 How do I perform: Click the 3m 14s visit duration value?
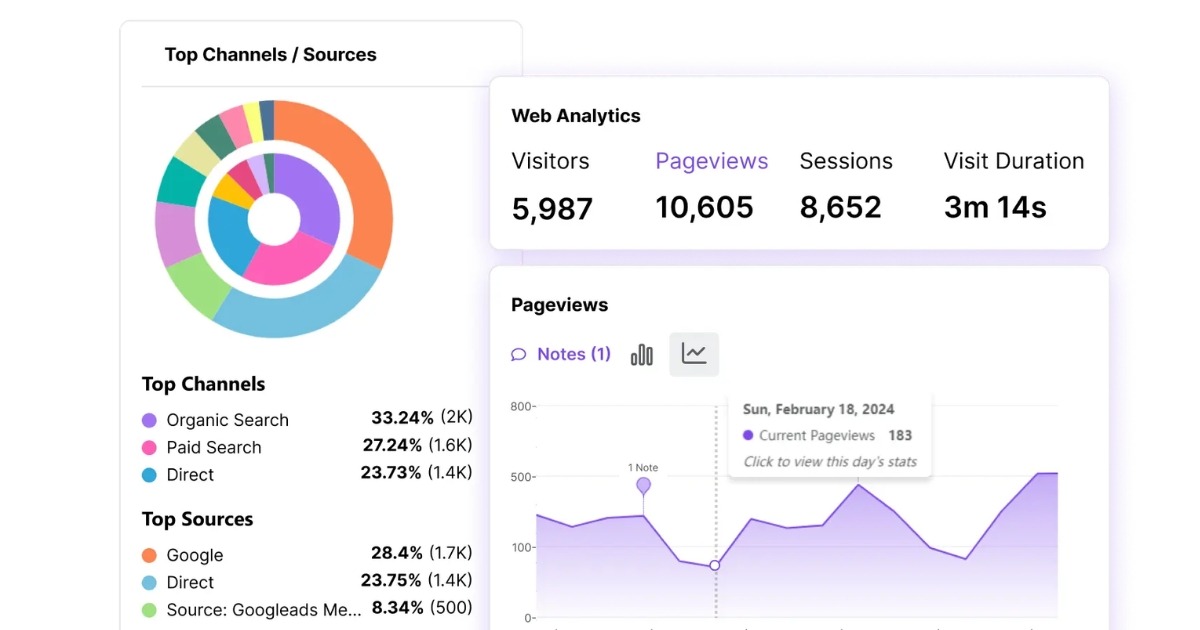(995, 207)
